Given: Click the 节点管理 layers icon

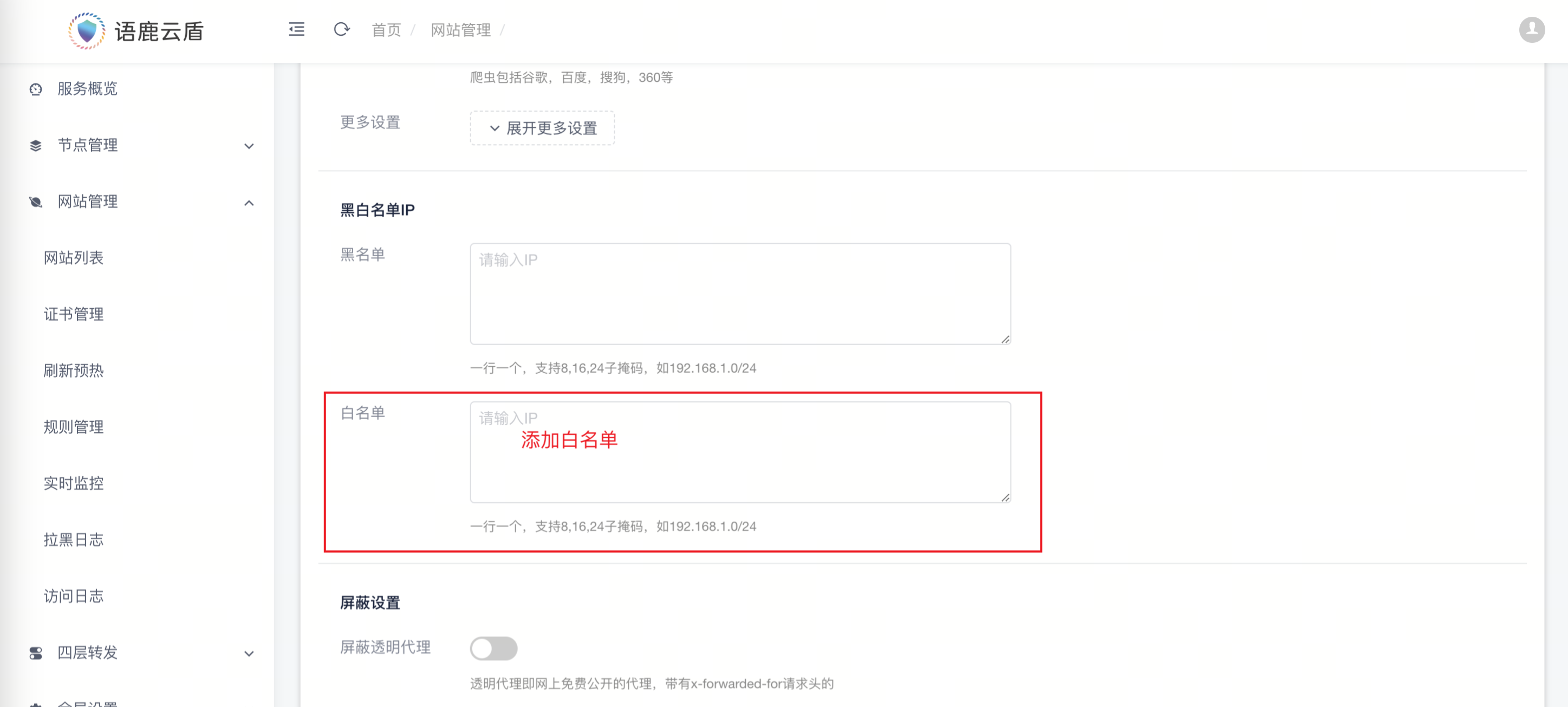Looking at the screenshot, I should tap(36, 146).
